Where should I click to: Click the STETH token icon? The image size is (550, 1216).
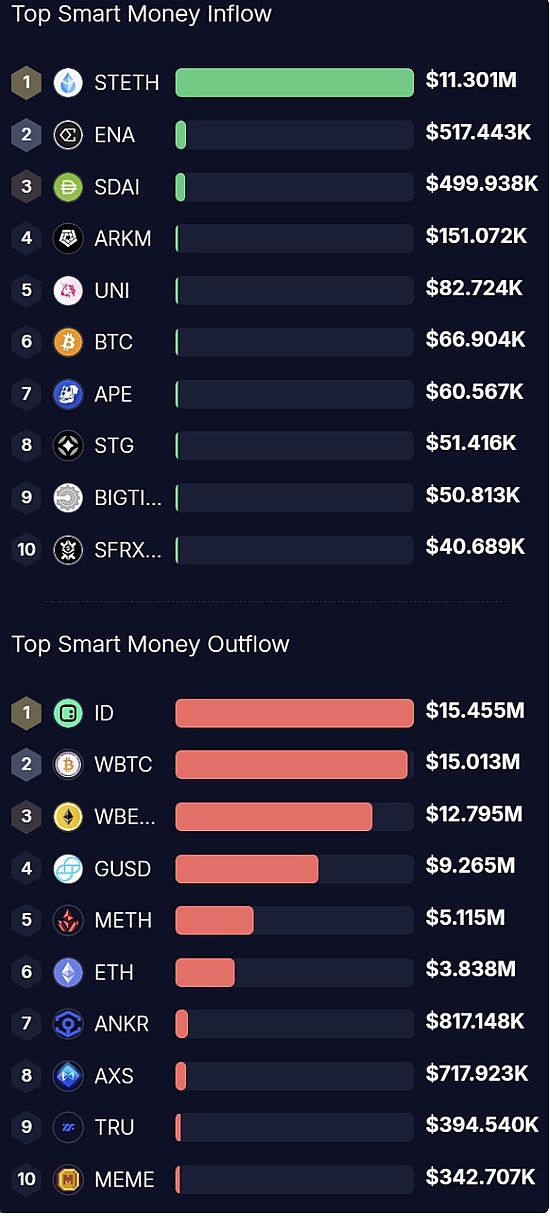pyautogui.click(x=68, y=83)
